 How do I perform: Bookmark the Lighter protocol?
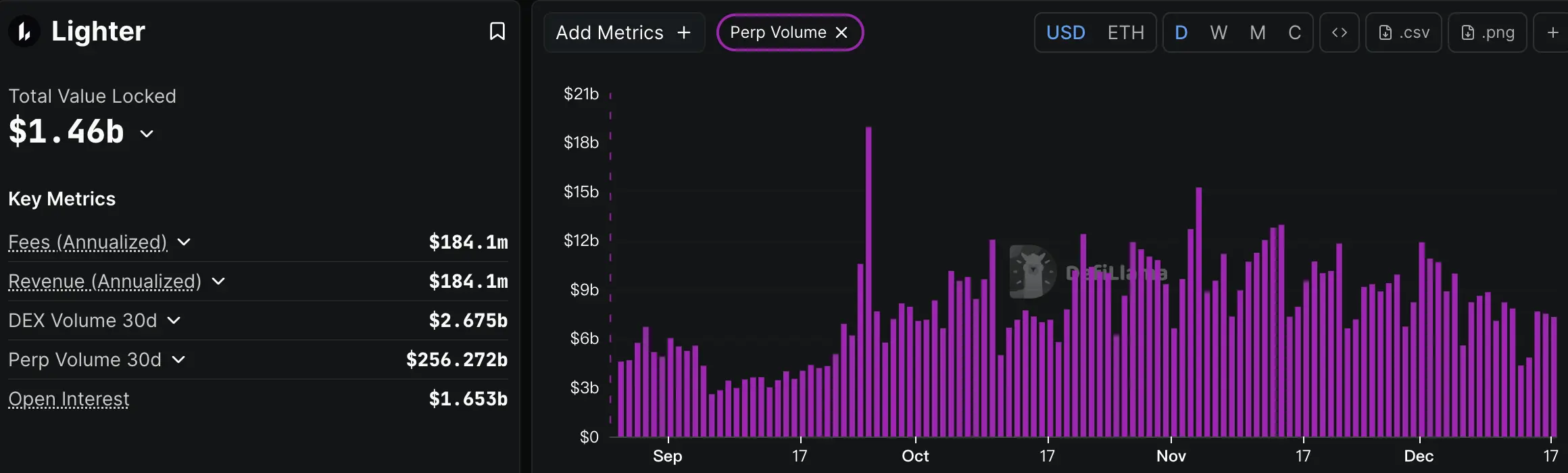pyautogui.click(x=497, y=32)
